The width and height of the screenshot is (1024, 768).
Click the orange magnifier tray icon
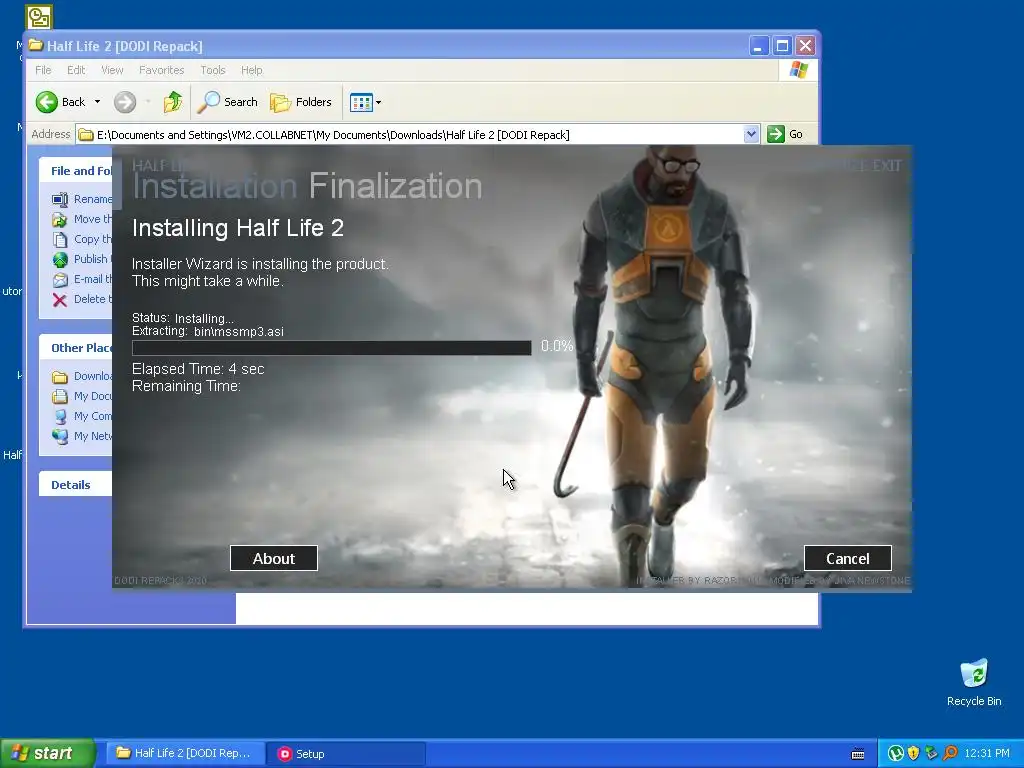950,753
